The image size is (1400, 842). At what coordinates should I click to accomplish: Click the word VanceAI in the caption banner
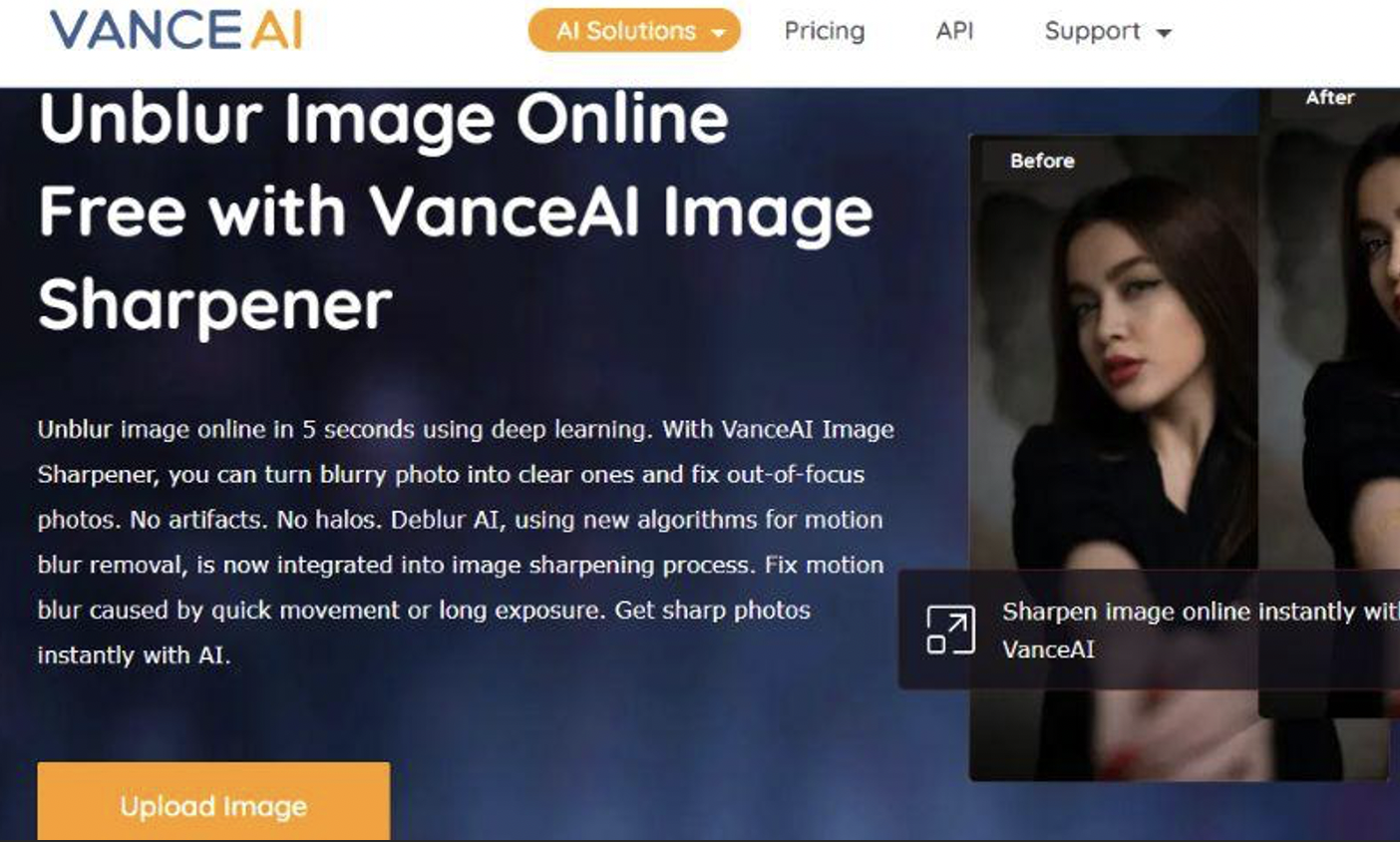[x=1048, y=649]
